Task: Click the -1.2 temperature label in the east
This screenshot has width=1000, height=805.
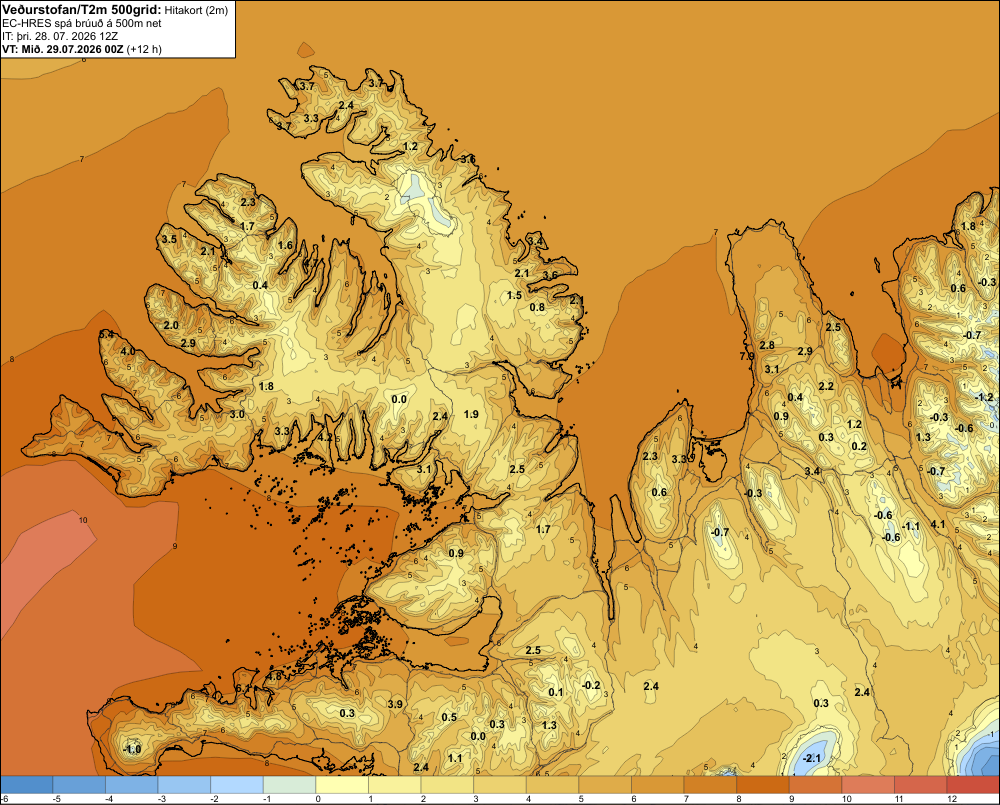Action: (984, 397)
